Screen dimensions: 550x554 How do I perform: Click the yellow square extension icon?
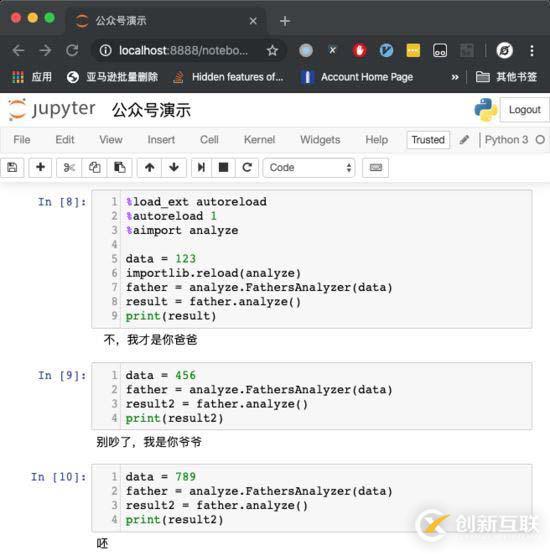coord(413,51)
